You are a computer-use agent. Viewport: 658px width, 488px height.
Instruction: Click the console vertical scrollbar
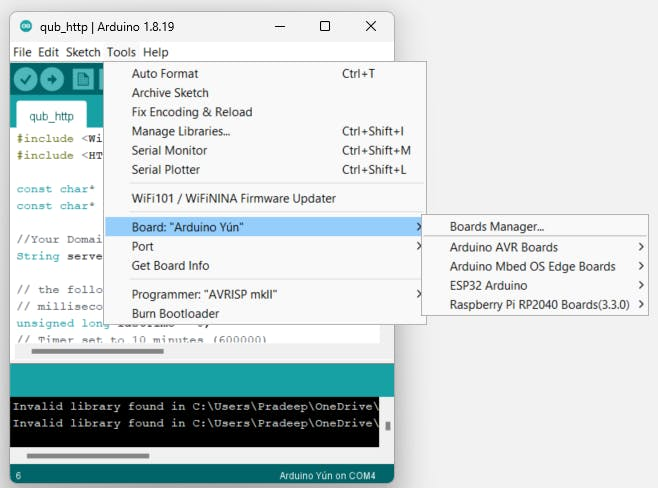[387, 425]
